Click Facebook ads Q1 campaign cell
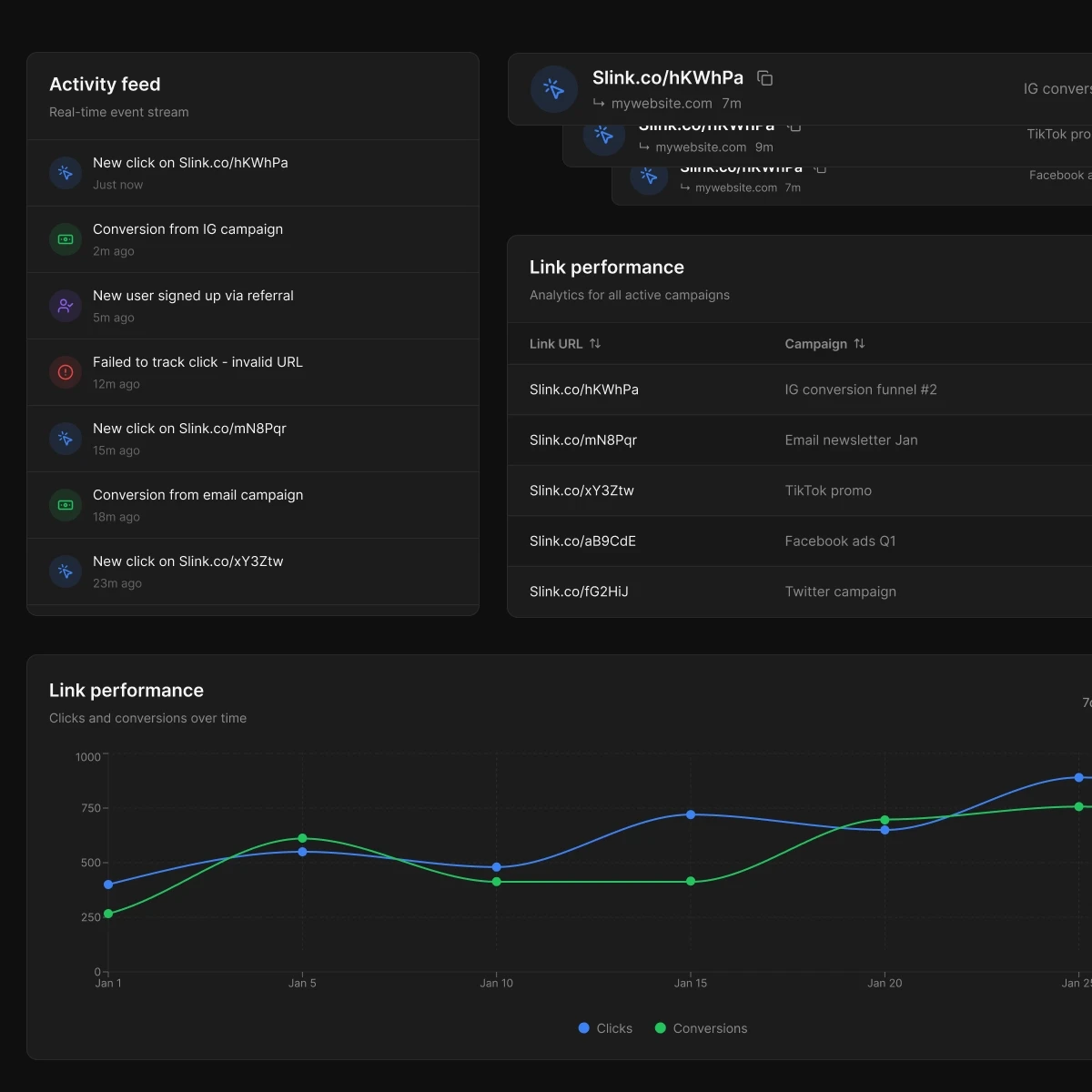The width and height of the screenshot is (1092, 1092). (x=840, y=541)
